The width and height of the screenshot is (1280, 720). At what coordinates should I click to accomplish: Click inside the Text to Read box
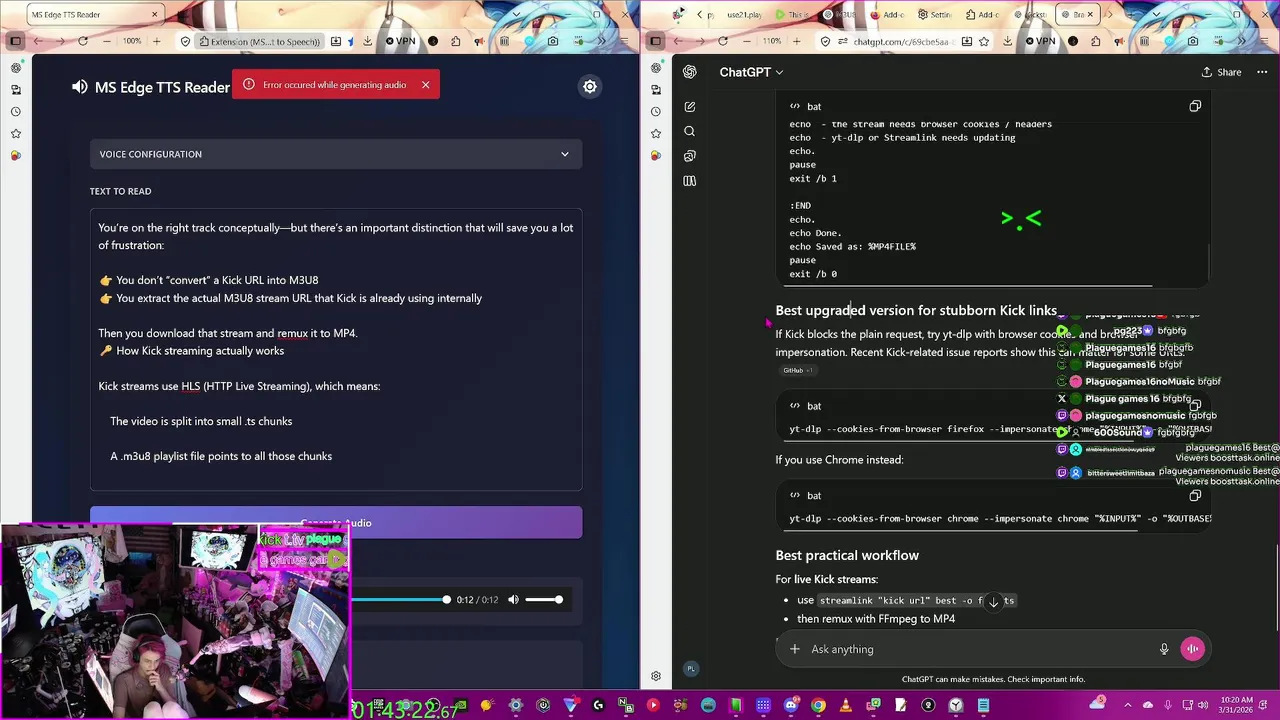click(336, 350)
